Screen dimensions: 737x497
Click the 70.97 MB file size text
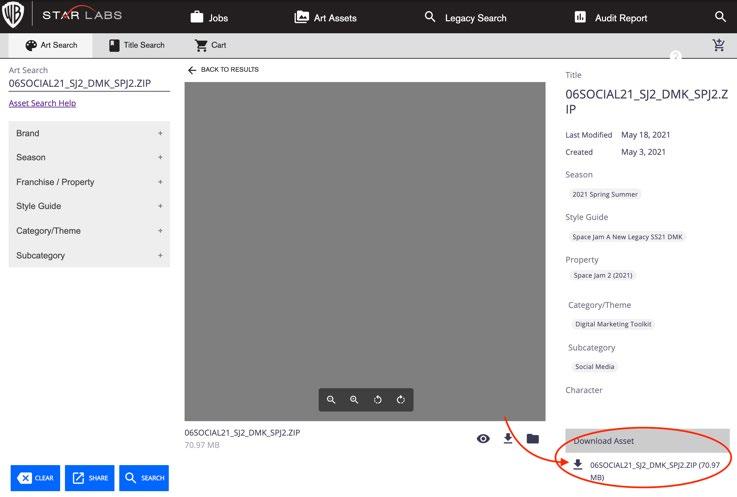pyautogui.click(x=202, y=445)
